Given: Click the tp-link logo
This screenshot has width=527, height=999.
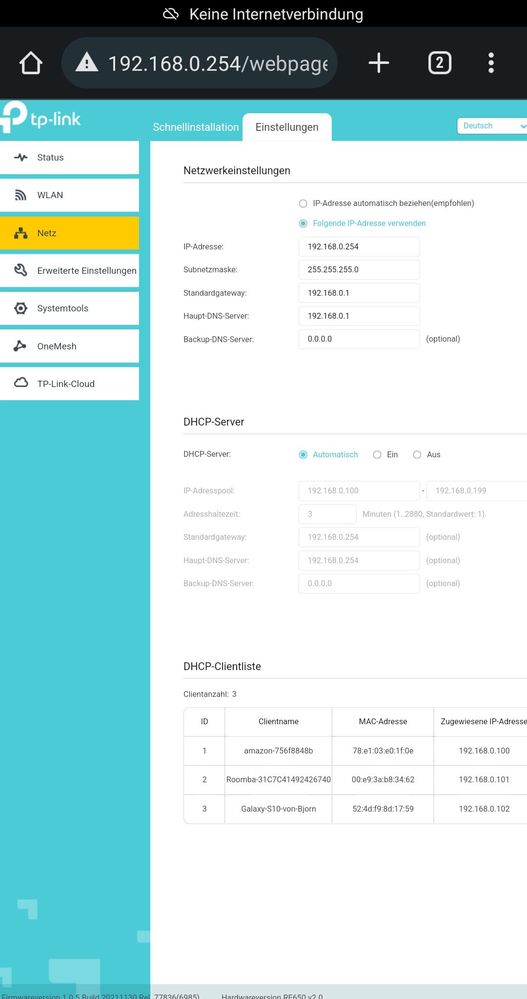Looking at the screenshot, I should (41, 118).
